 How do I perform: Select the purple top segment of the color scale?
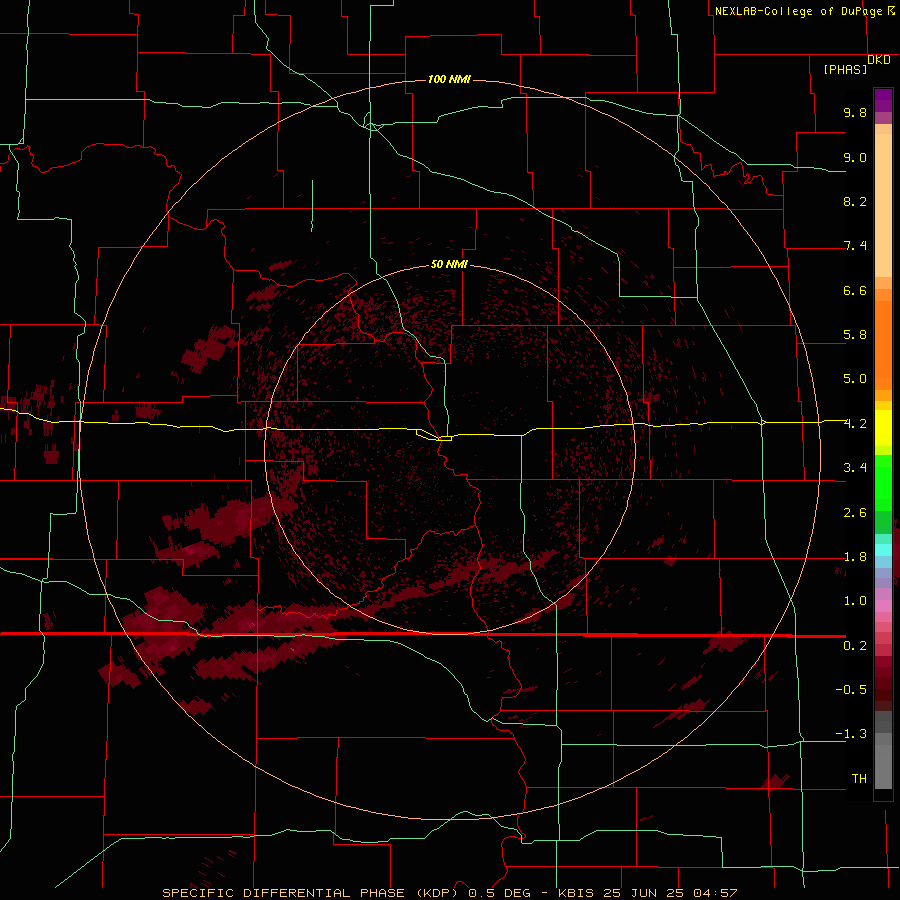[x=883, y=100]
